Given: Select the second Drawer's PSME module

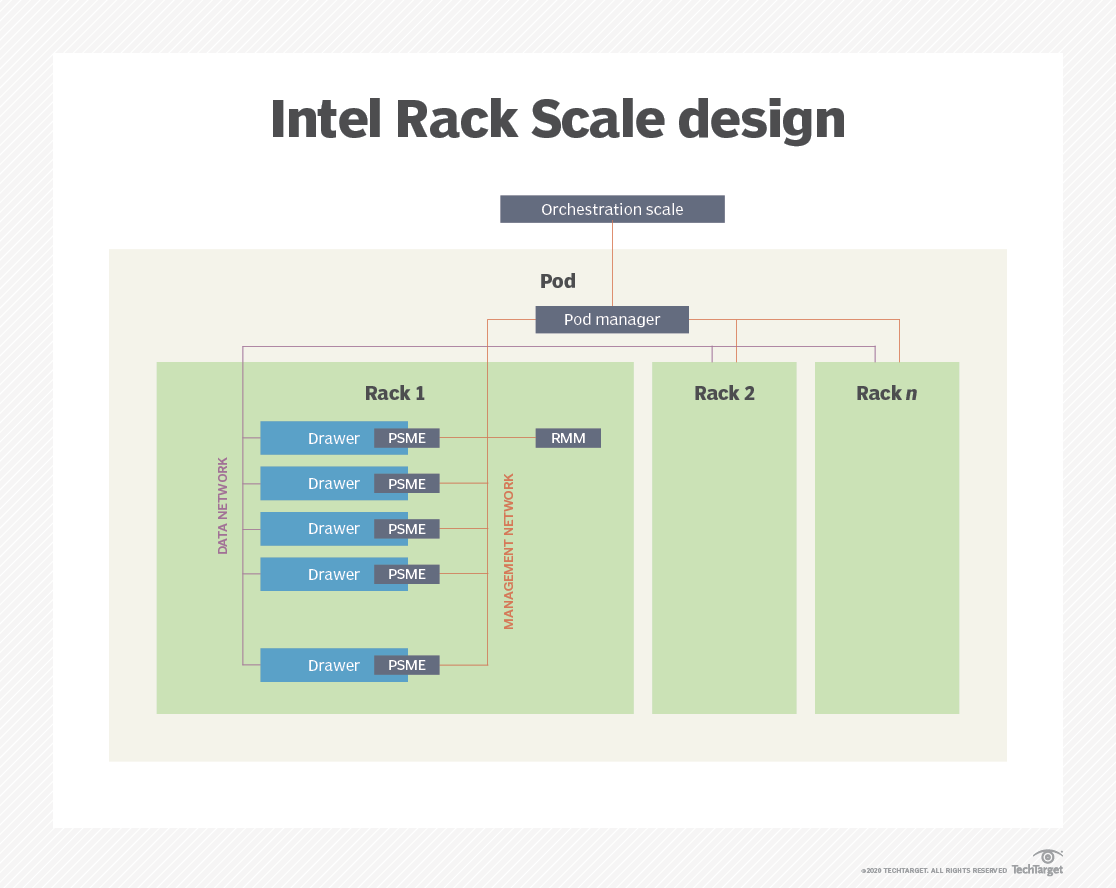Looking at the screenshot, I should point(407,483).
